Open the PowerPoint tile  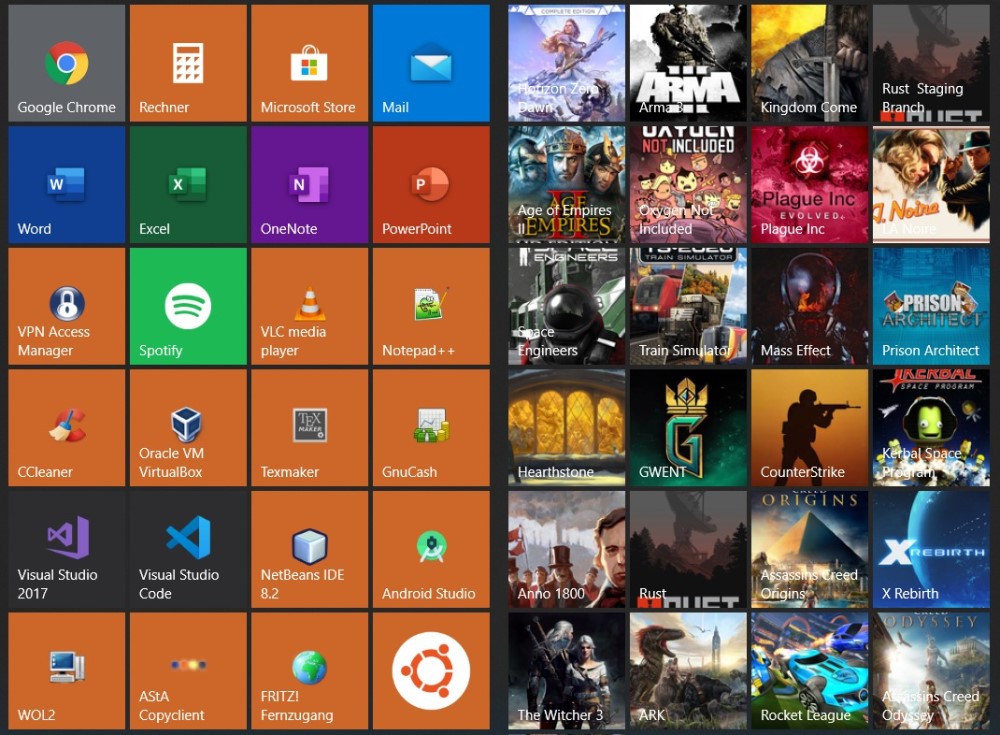point(431,184)
